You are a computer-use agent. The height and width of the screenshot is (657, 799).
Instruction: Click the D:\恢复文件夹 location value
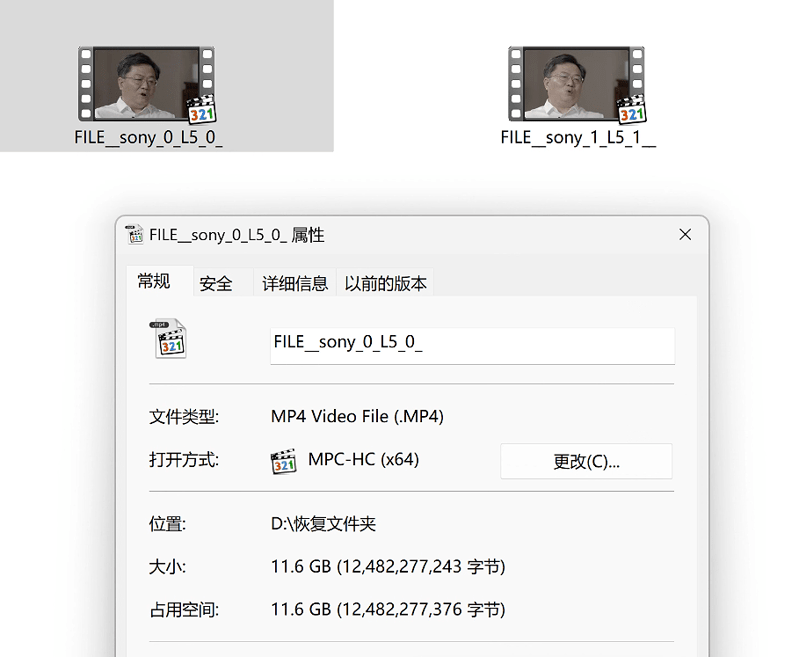click(323, 524)
